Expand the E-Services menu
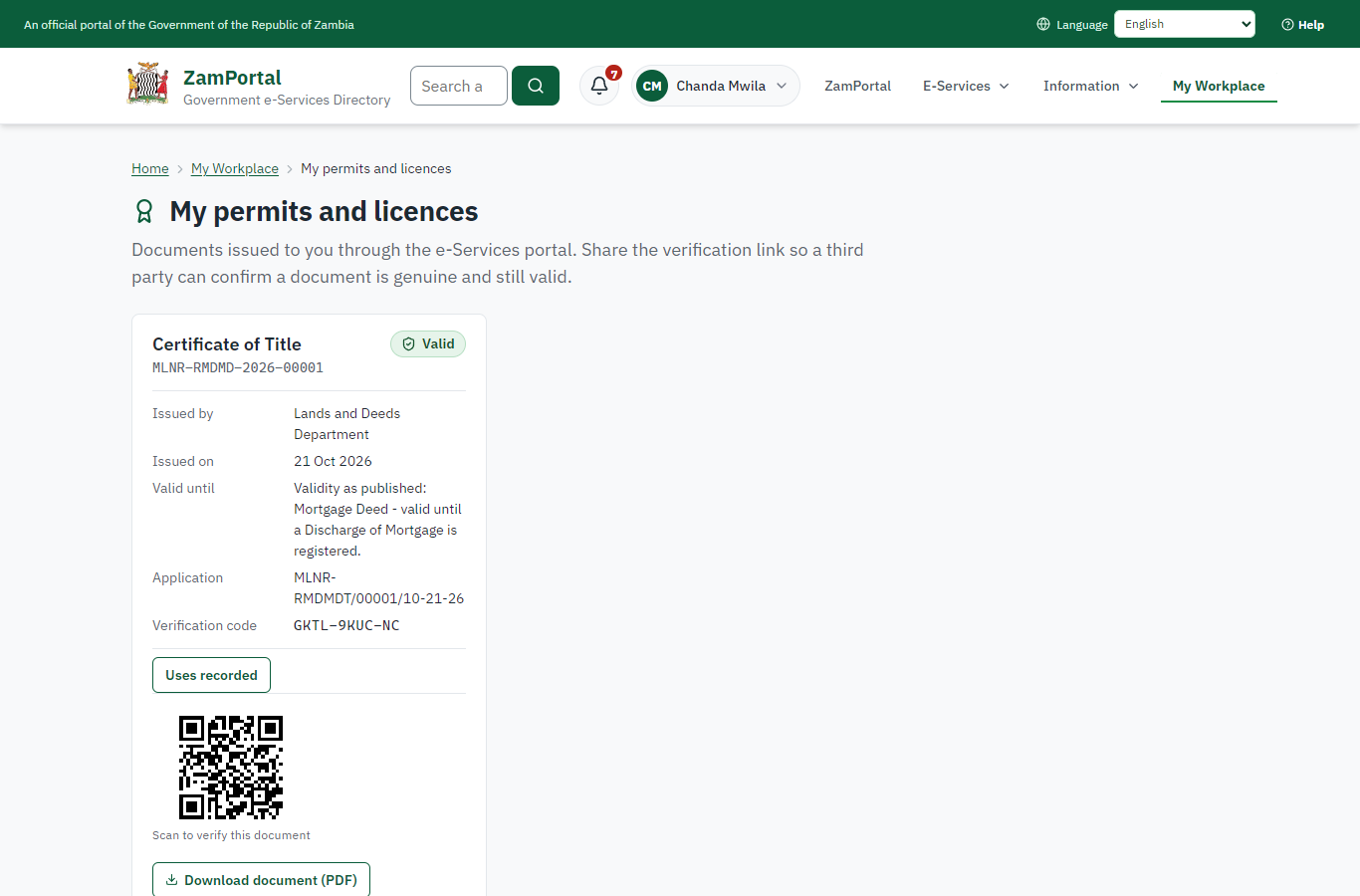 coord(966,86)
